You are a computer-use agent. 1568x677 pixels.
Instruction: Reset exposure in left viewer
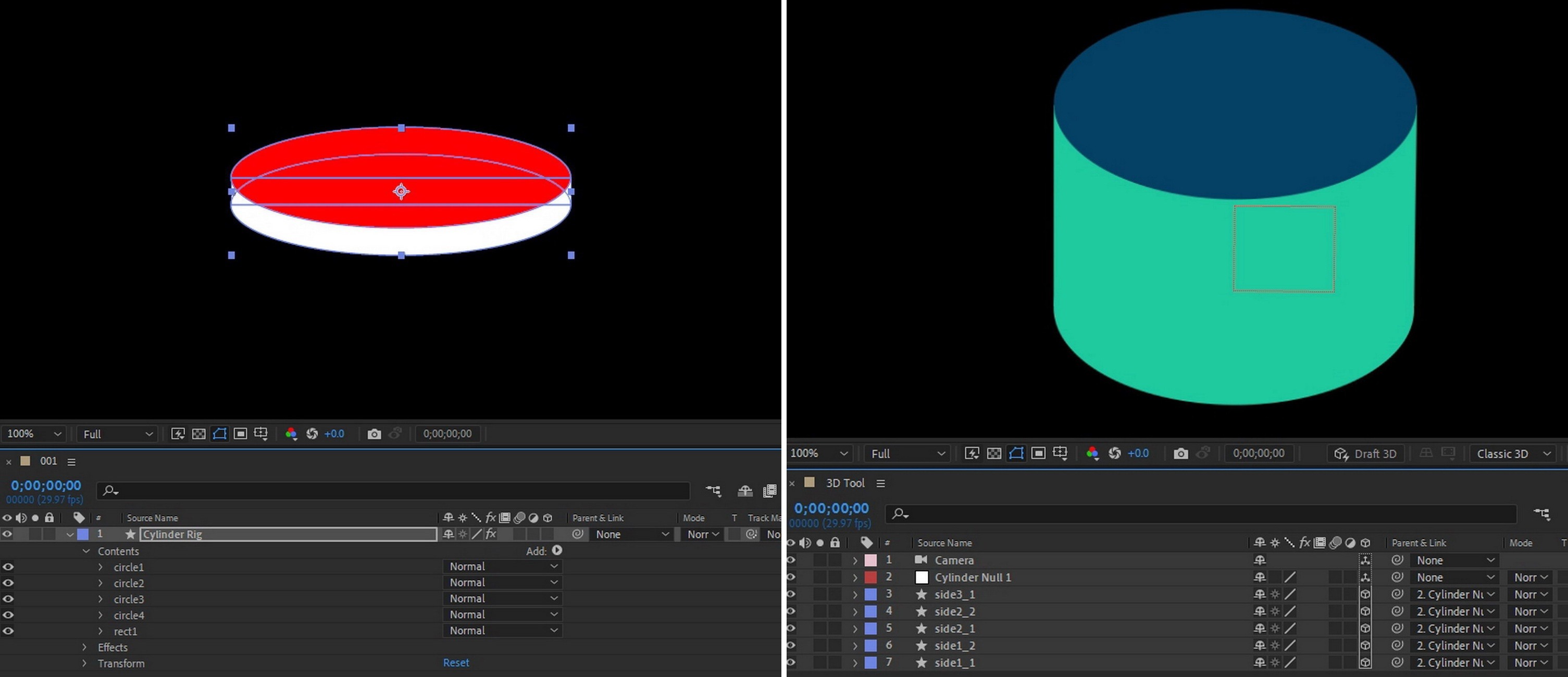point(312,434)
